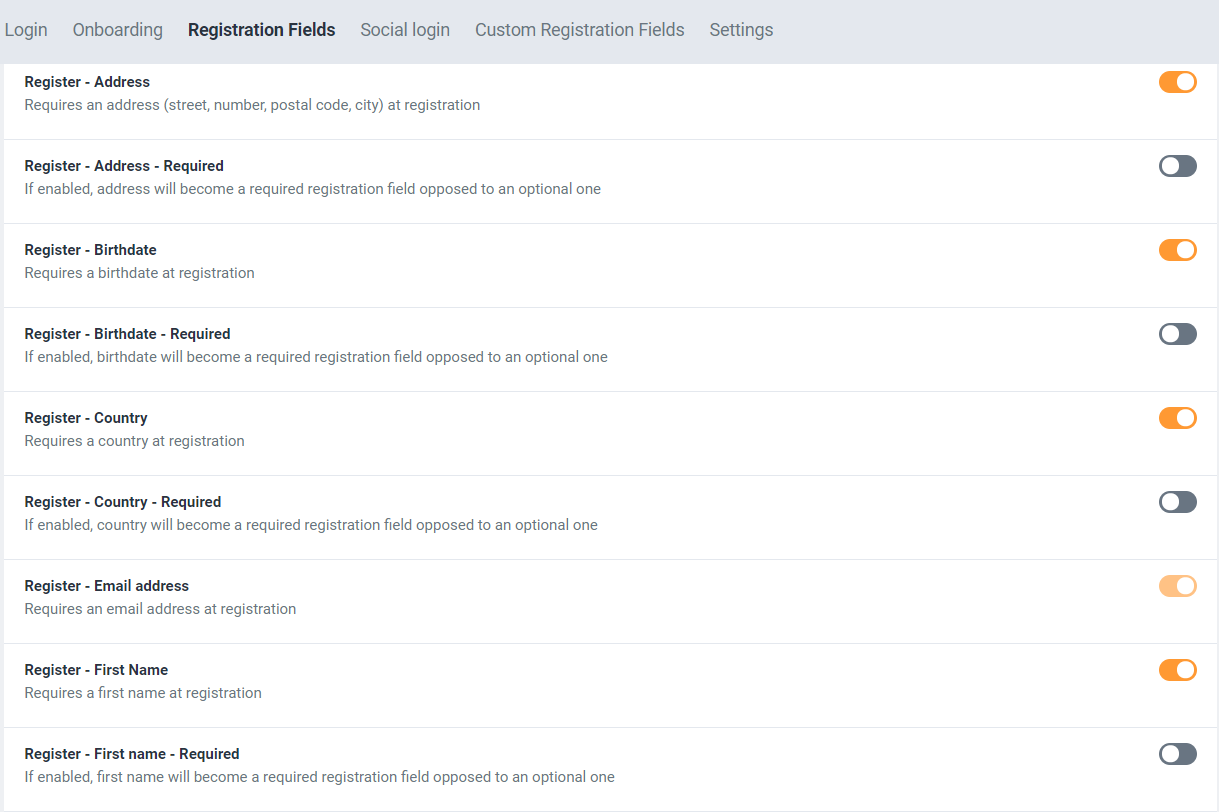1219x812 pixels.
Task: Click the 'Register - Birthdate' setting title
Action: tap(90, 250)
